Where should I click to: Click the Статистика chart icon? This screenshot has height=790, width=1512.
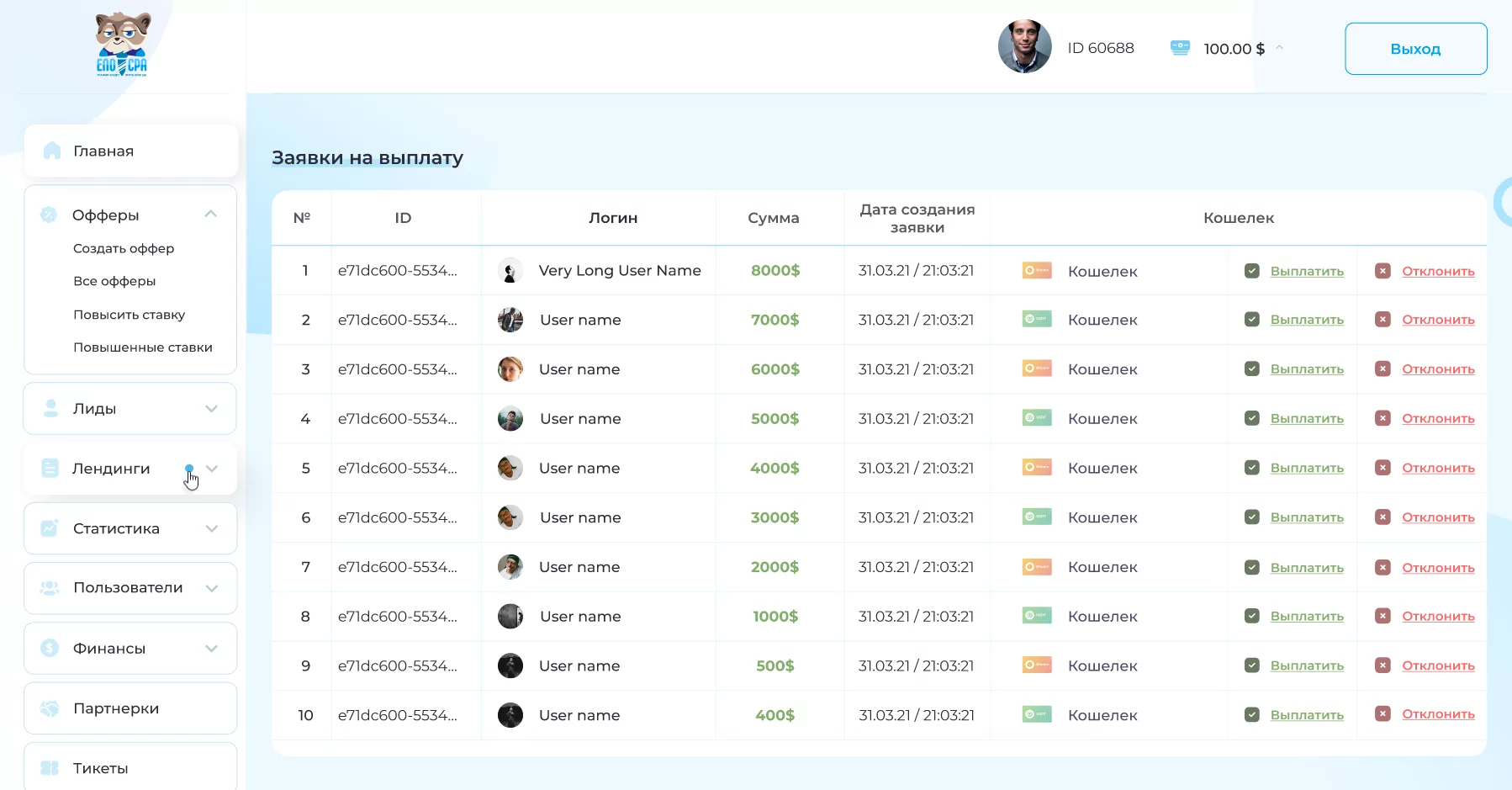point(50,528)
